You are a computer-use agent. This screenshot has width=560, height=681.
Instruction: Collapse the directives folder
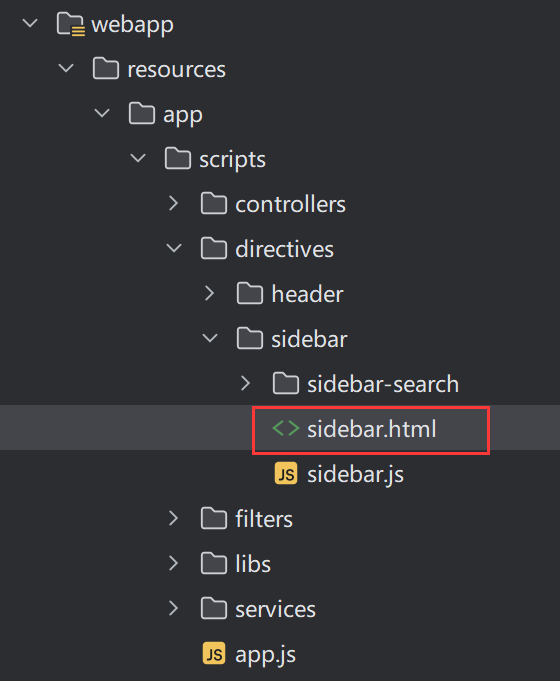174,248
